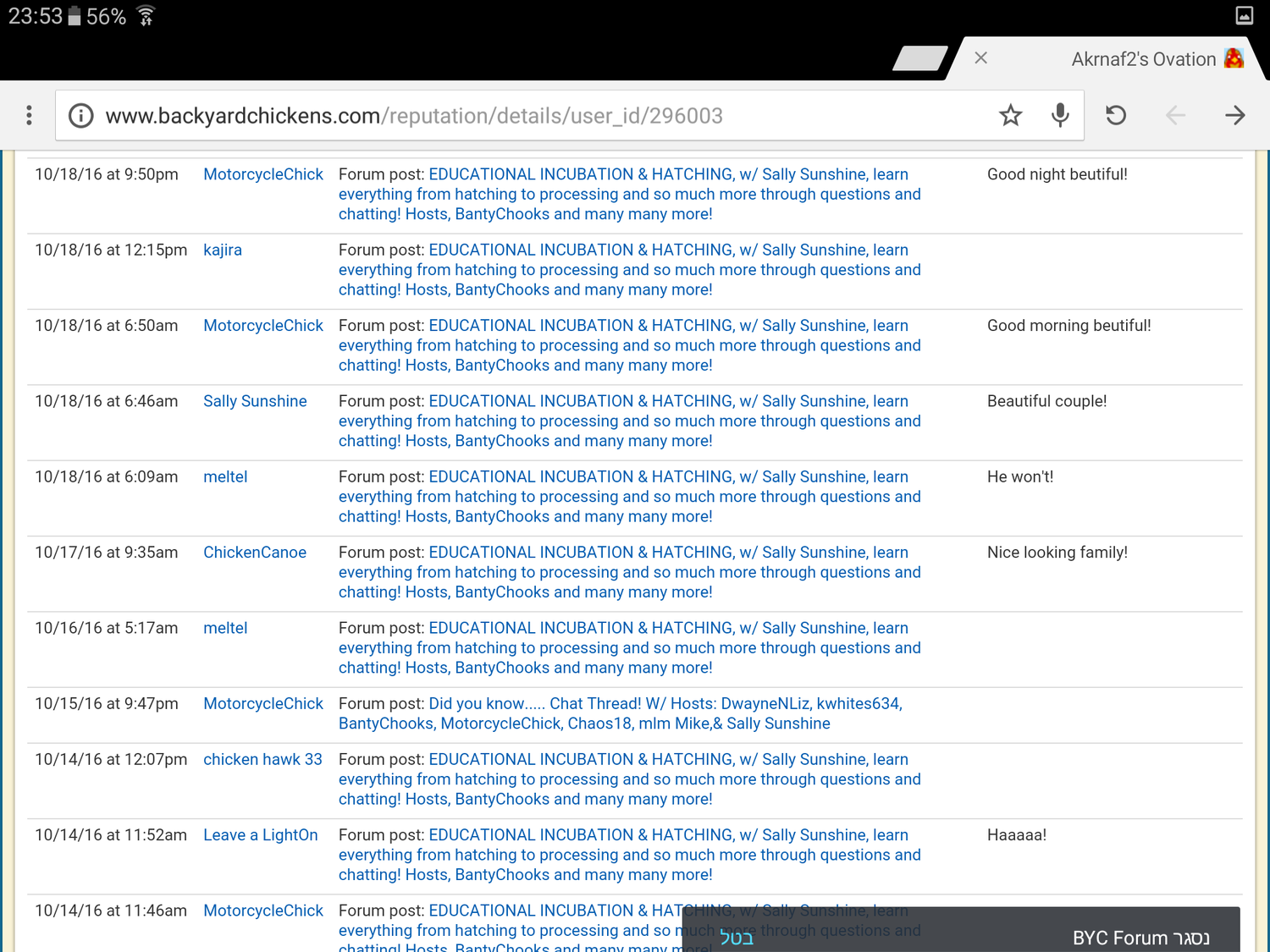This screenshot has width=1270, height=952.
Task: Tap the site info icon in address bar
Action: [x=81, y=115]
